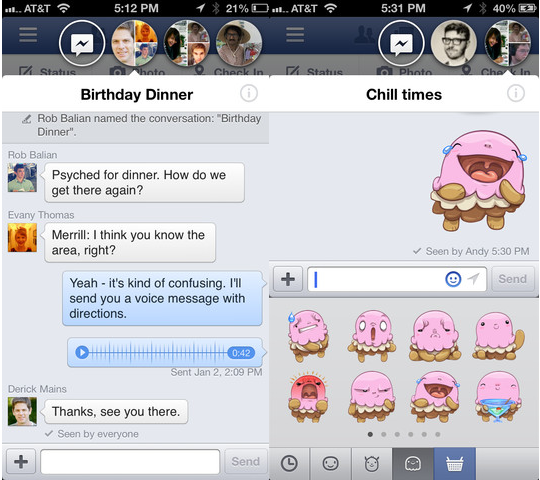540x480 pixels.
Task: Tap the plus button in Birthday Dinner chat
Action: [21, 461]
